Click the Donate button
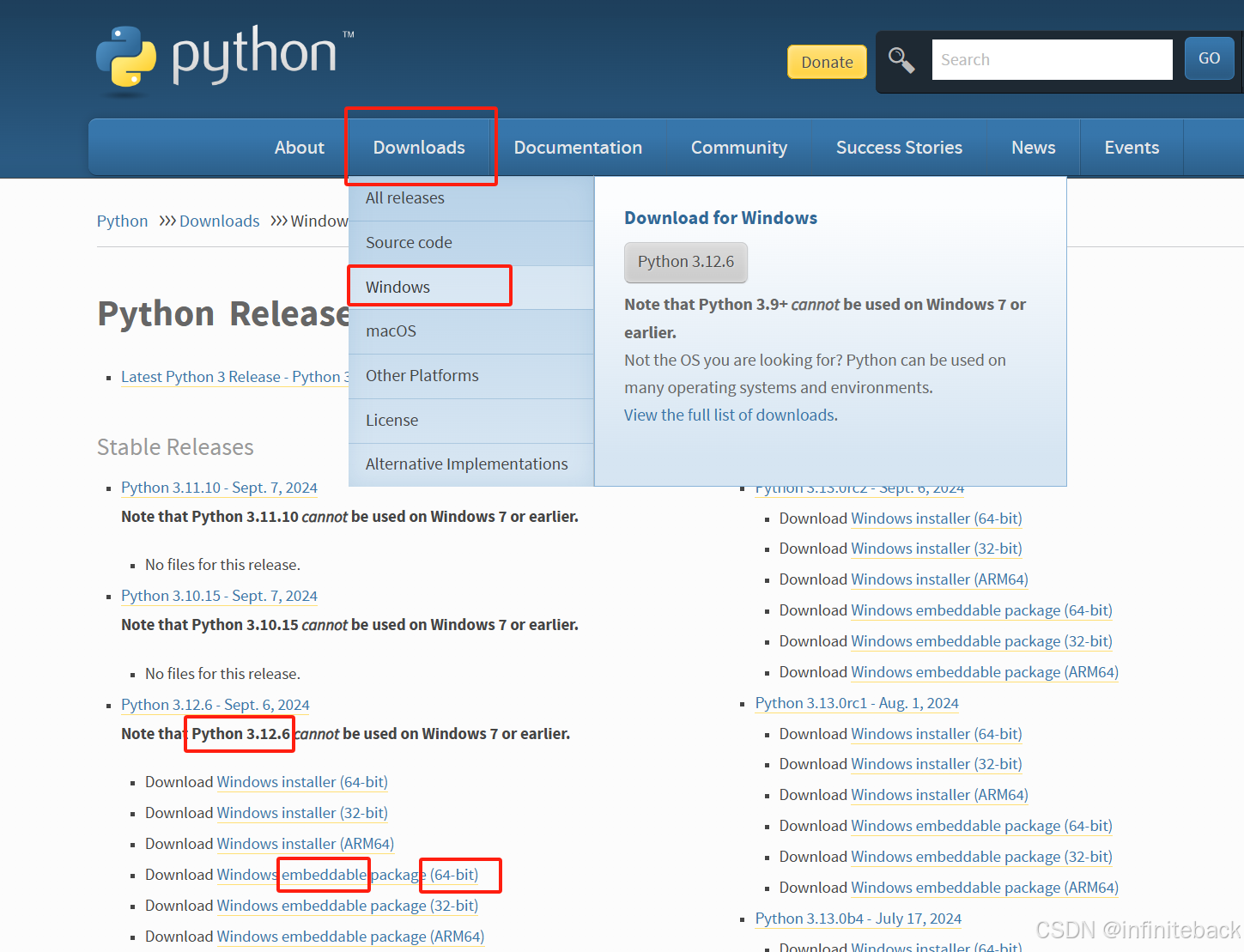The image size is (1244, 952). click(827, 62)
